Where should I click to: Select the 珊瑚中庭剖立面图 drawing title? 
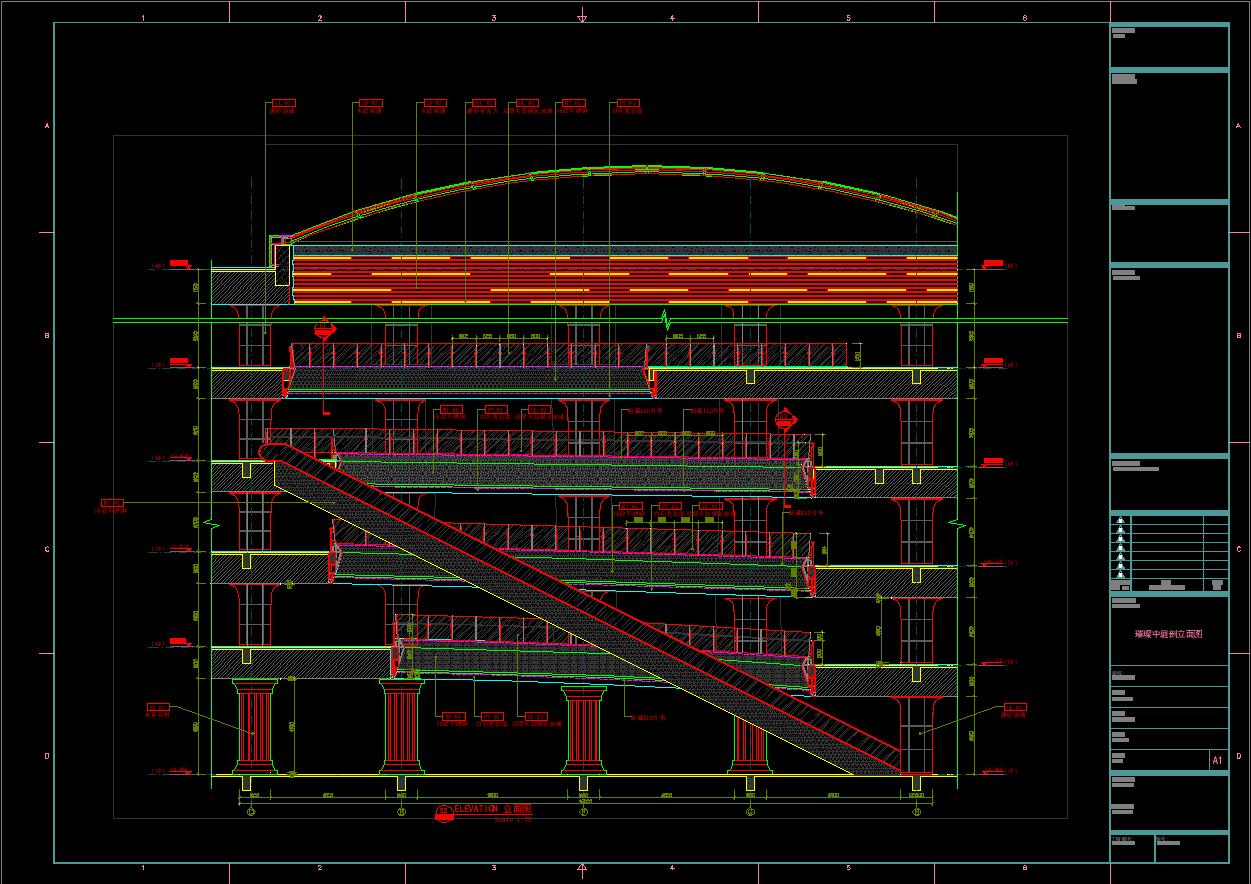(1168, 634)
